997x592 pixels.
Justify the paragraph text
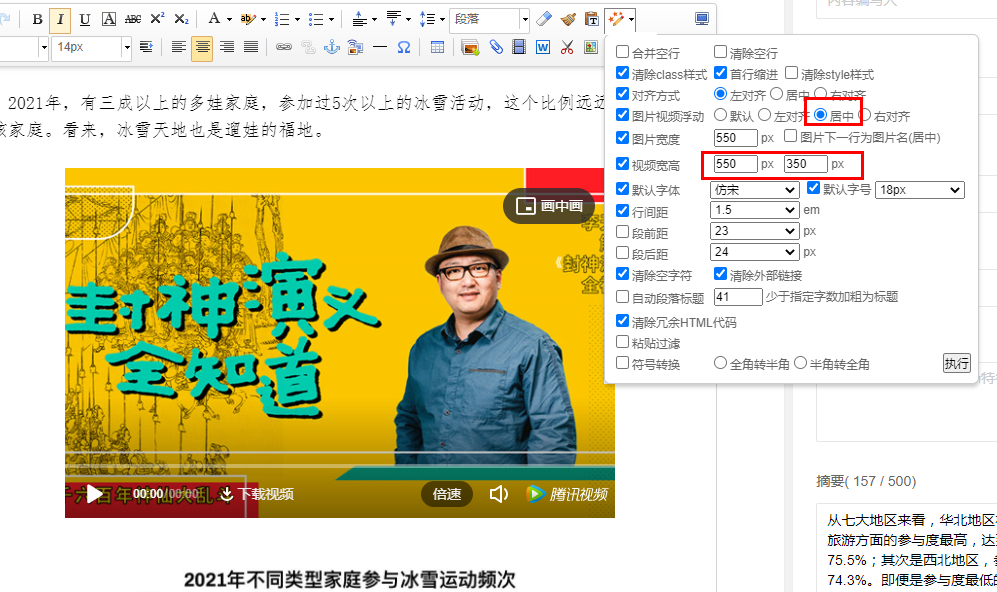251,47
